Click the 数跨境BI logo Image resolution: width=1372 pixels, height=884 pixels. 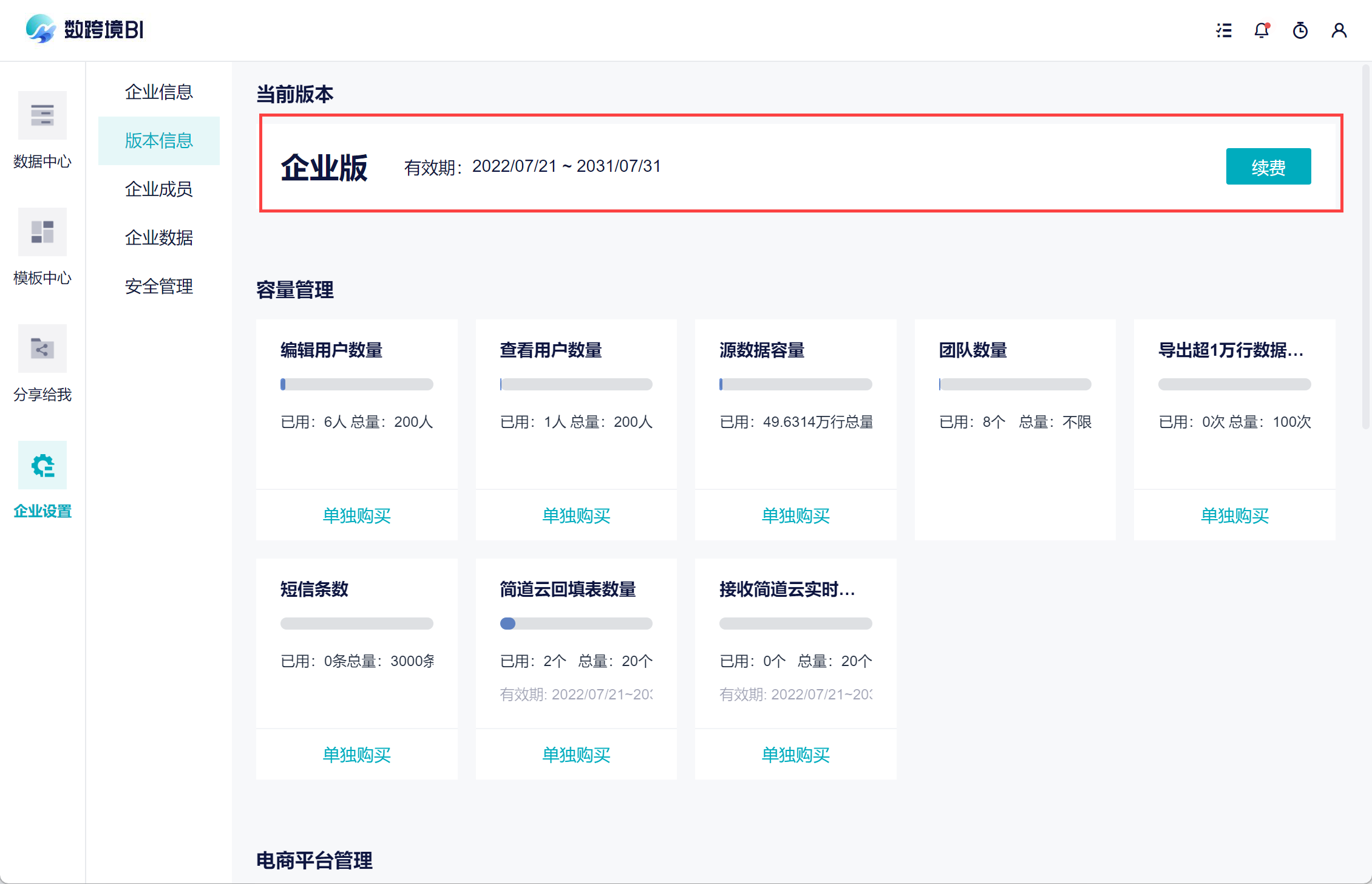(85, 29)
